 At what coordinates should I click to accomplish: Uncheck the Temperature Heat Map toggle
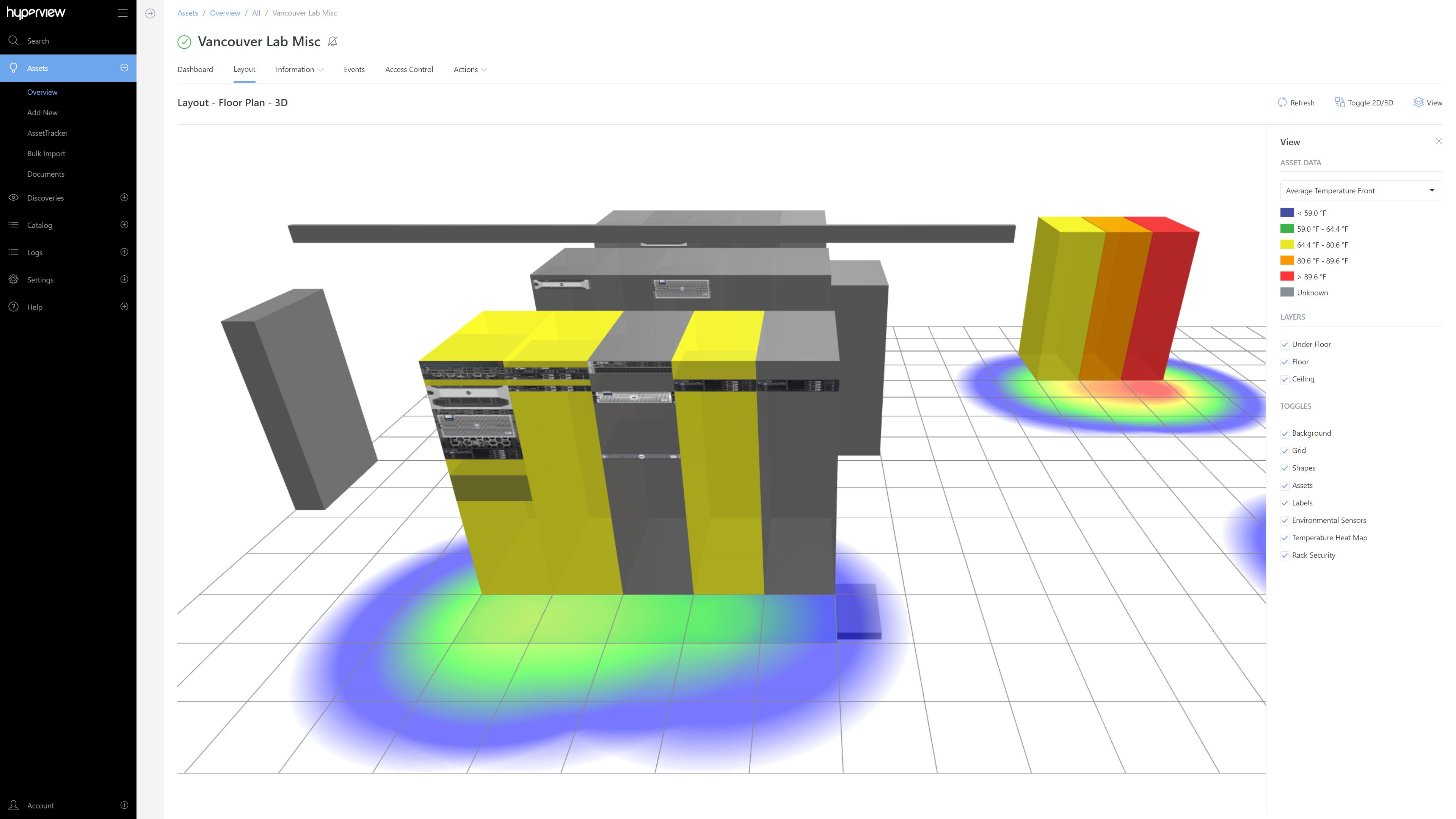point(1285,538)
